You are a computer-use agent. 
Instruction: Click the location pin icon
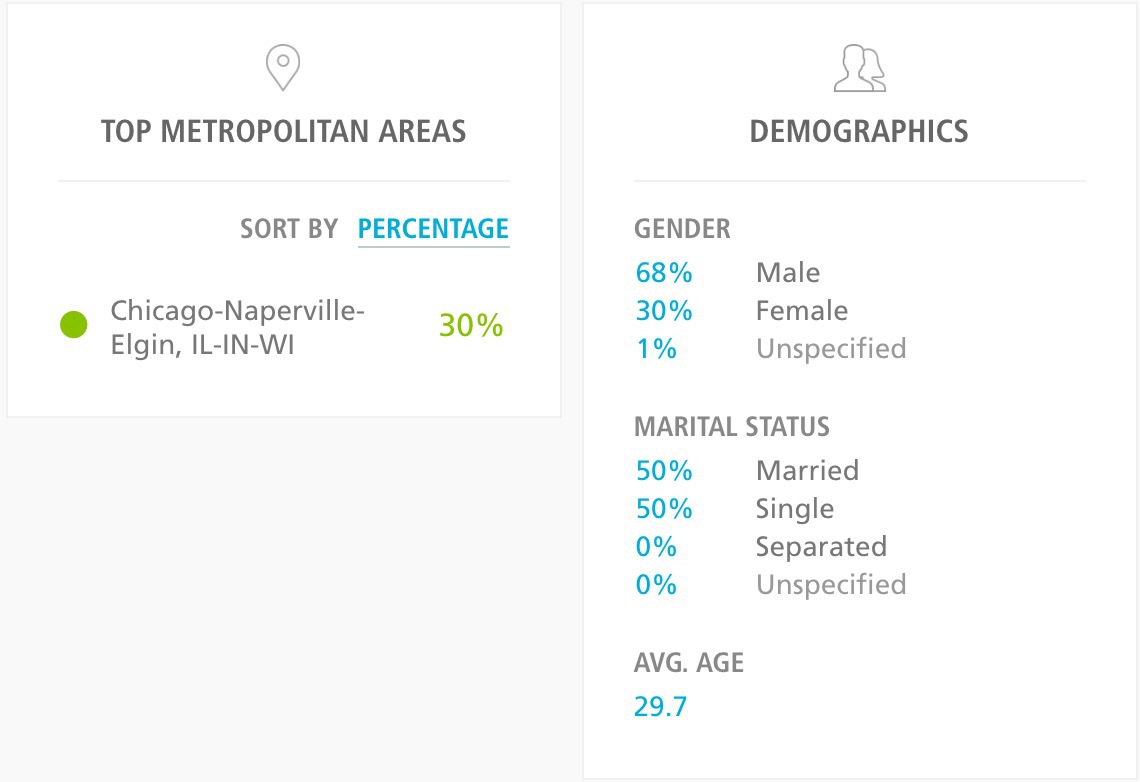click(x=283, y=68)
